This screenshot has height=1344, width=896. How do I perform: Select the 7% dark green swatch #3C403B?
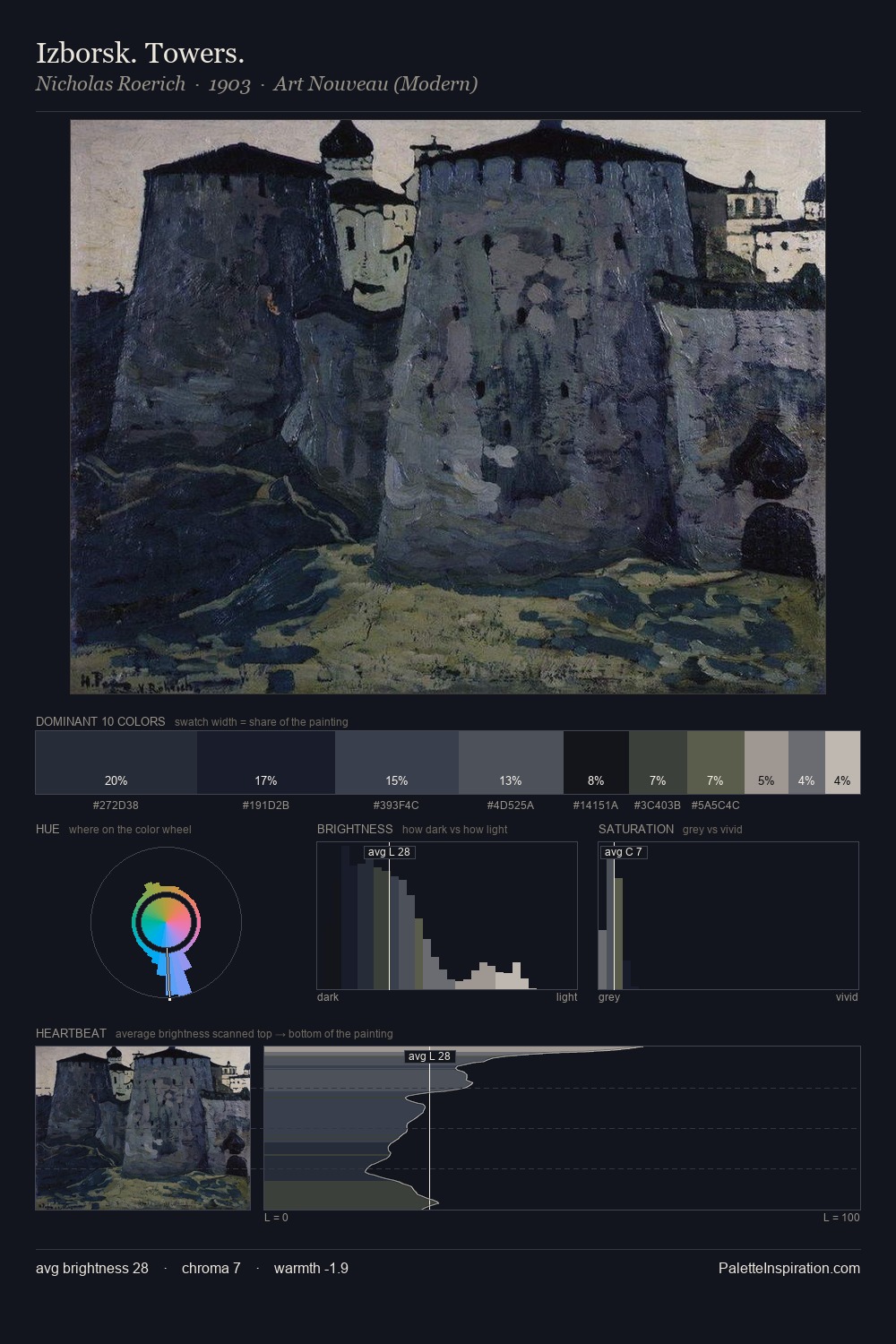(658, 762)
